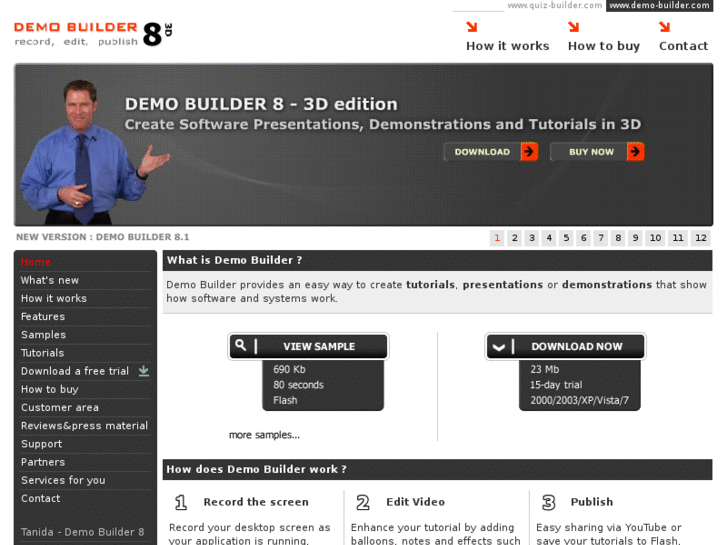Open What's new in sidebar

(x=50, y=280)
